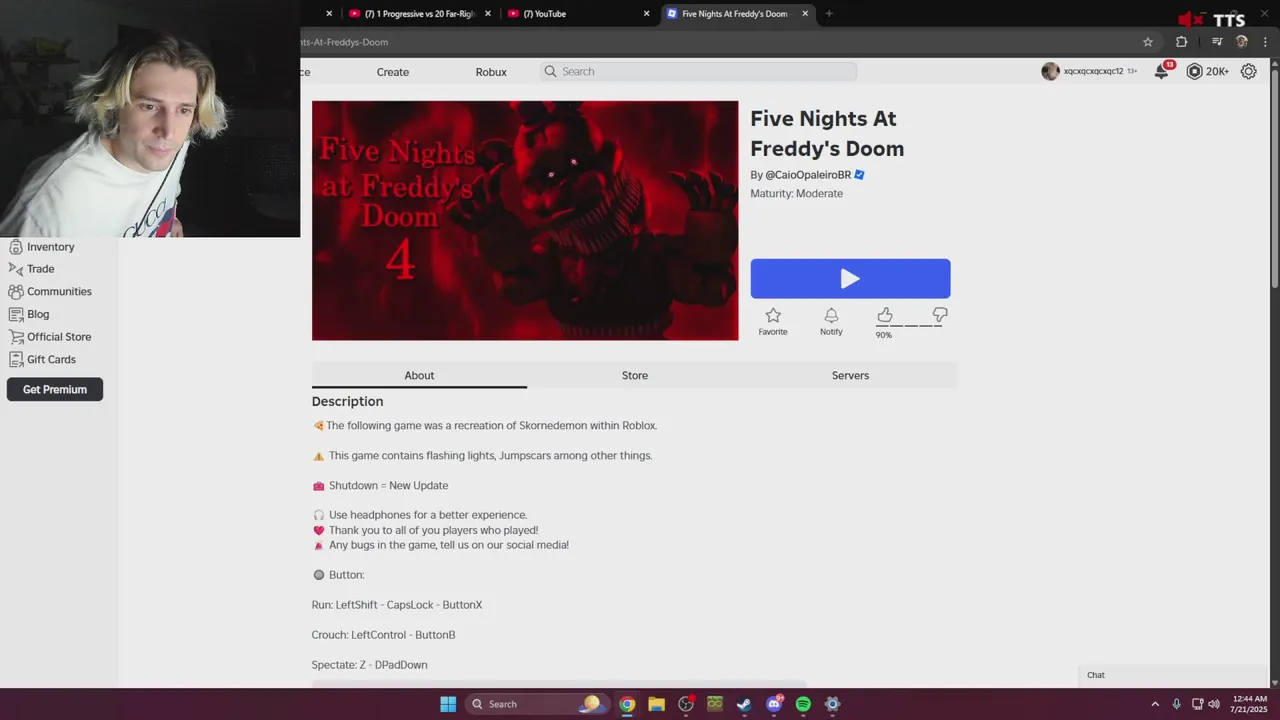Viewport: 1280px width, 720px height.
Task: Show hidden system tray icons
Action: coord(1155,704)
